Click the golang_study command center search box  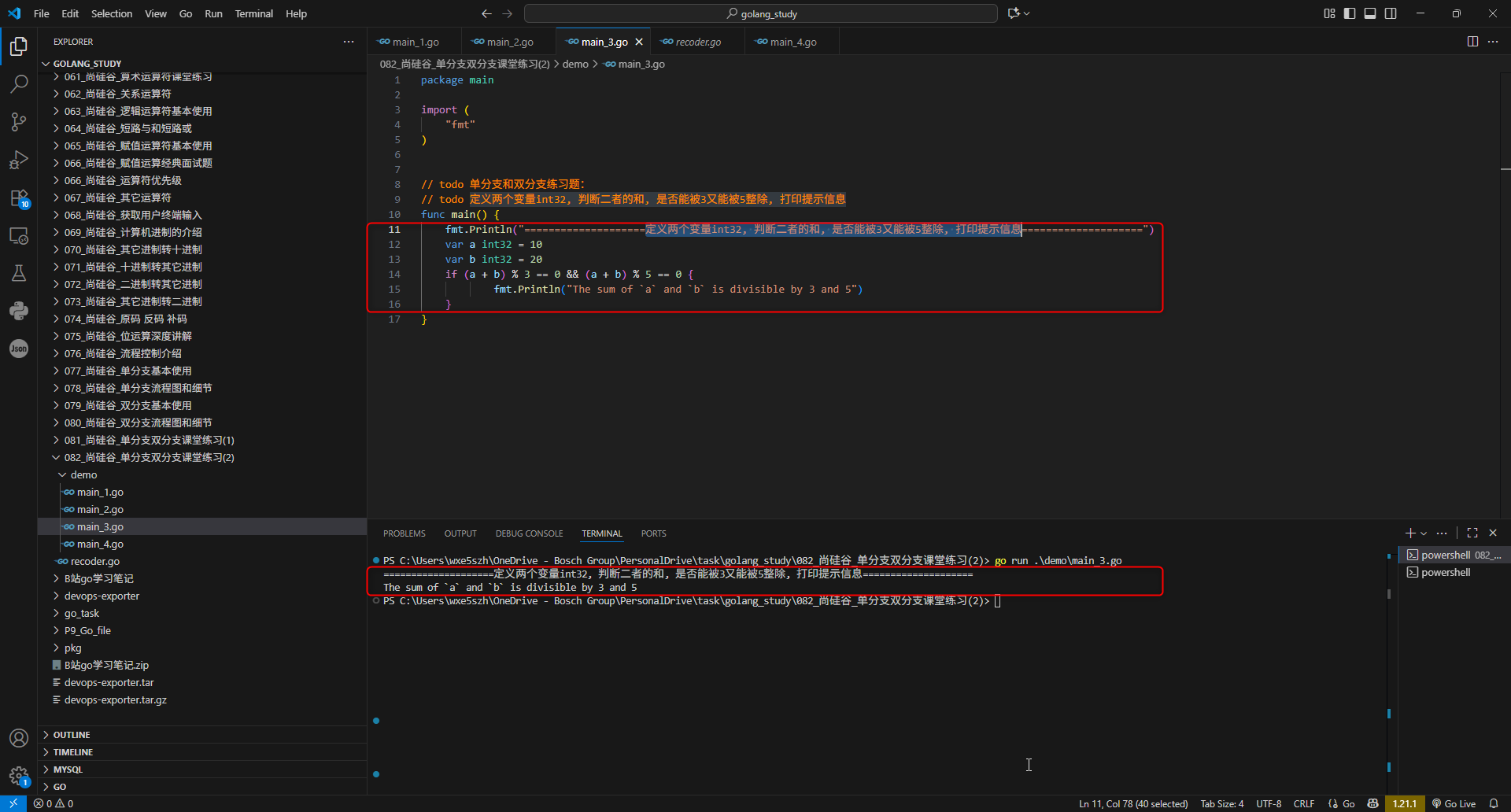pos(761,13)
